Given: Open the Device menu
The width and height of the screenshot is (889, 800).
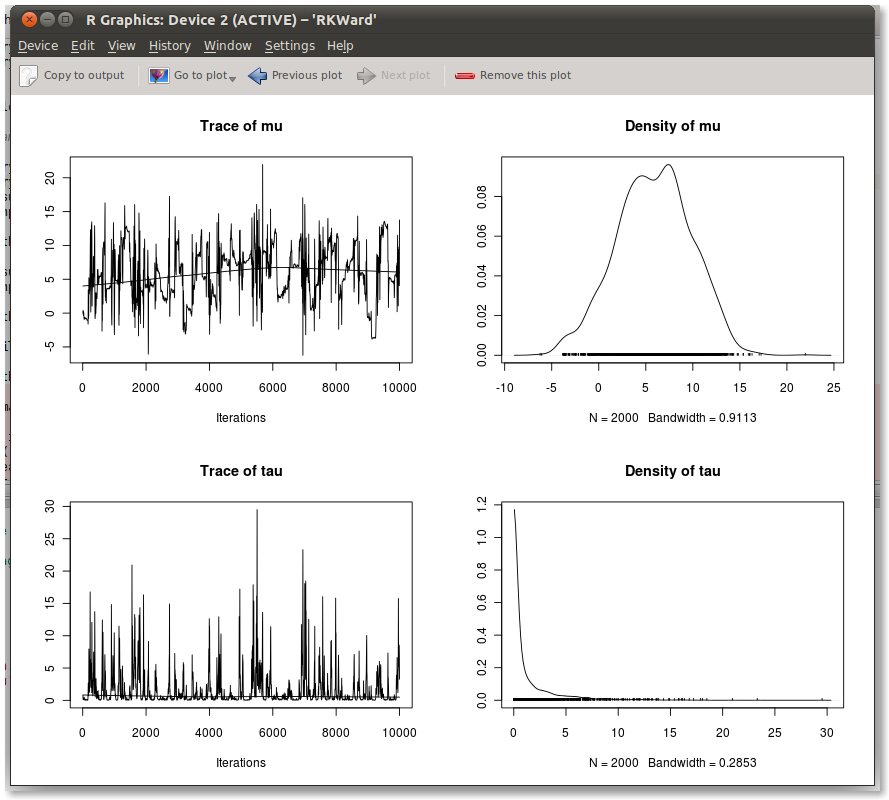Looking at the screenshot, I should point(38,46).
